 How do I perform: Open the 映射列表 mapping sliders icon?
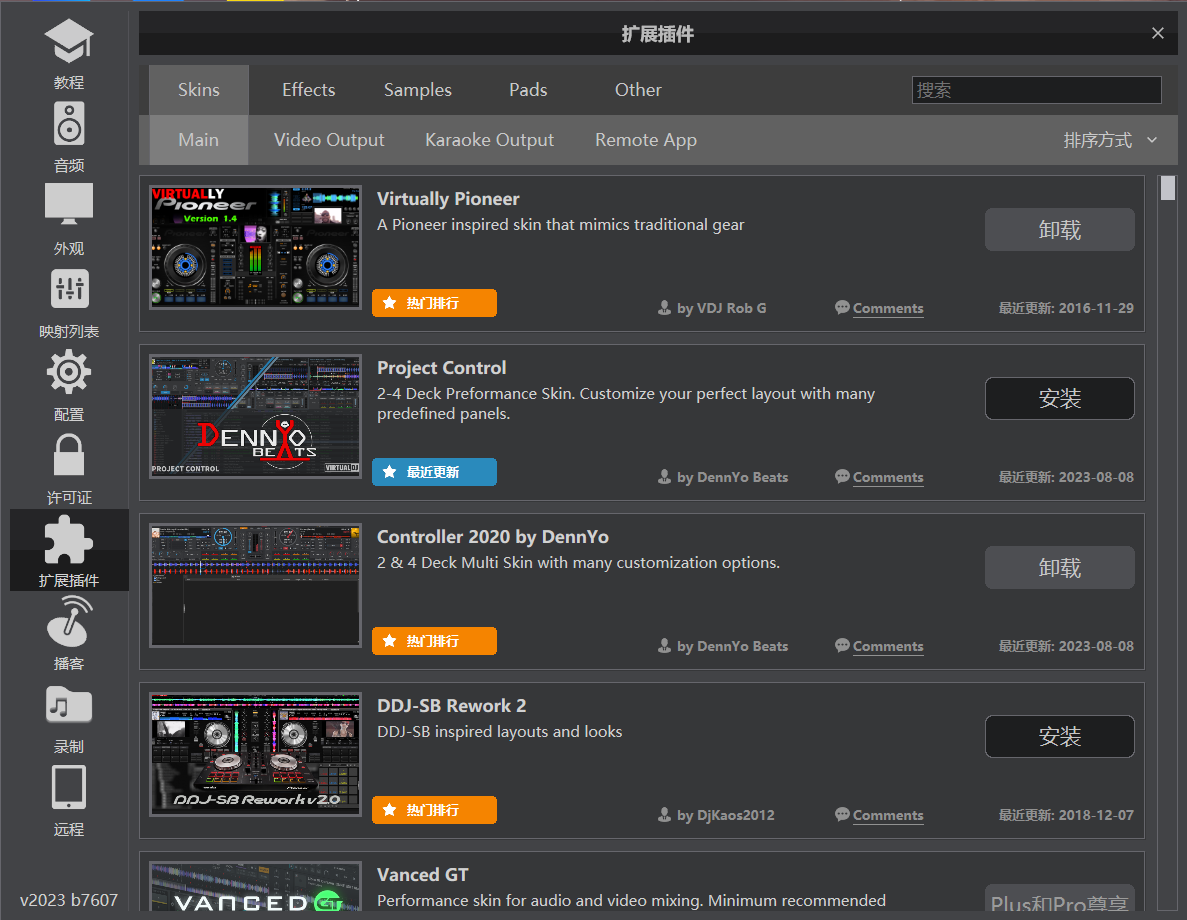(69, 290)
